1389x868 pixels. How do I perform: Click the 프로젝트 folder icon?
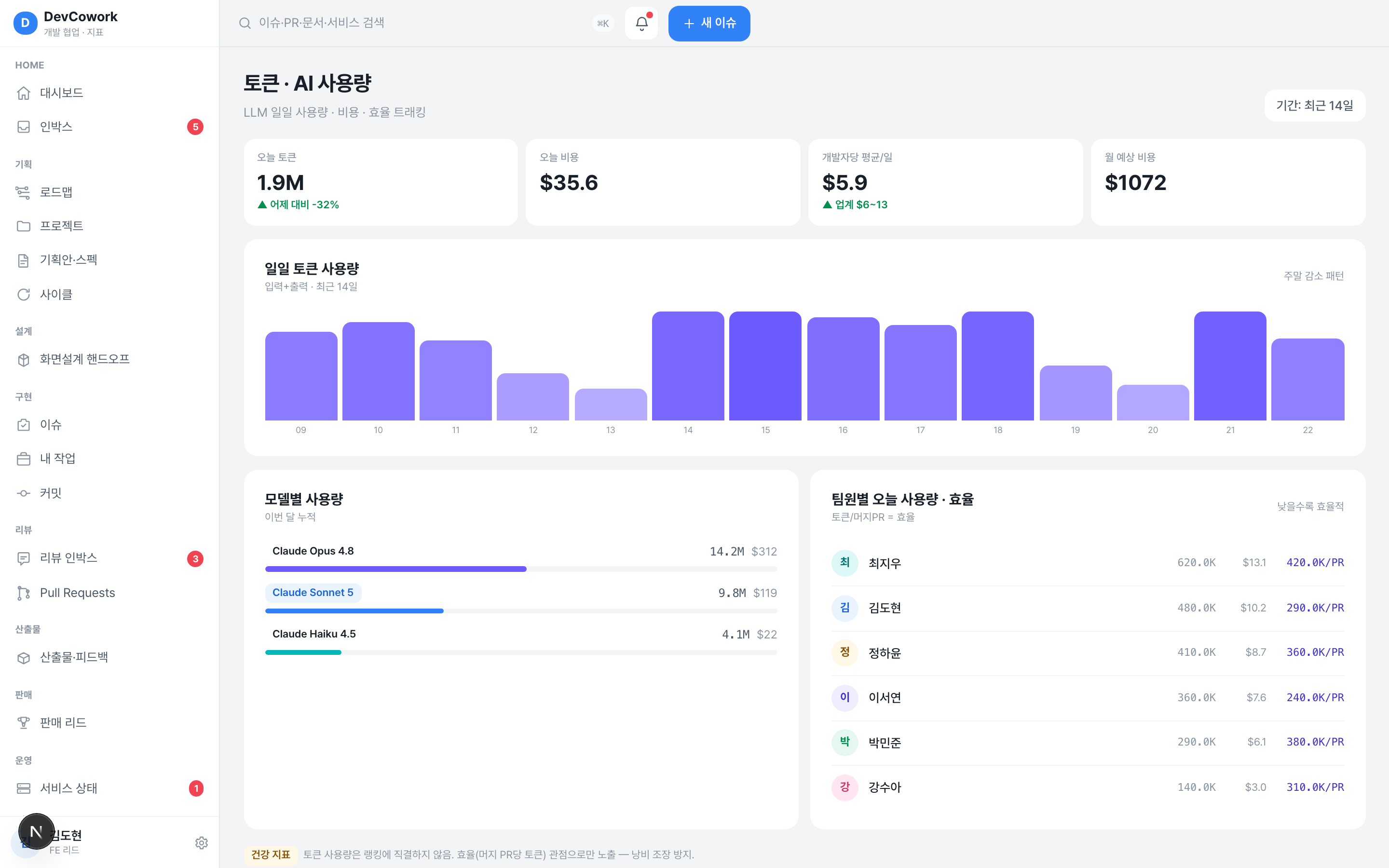pos(24,226)
